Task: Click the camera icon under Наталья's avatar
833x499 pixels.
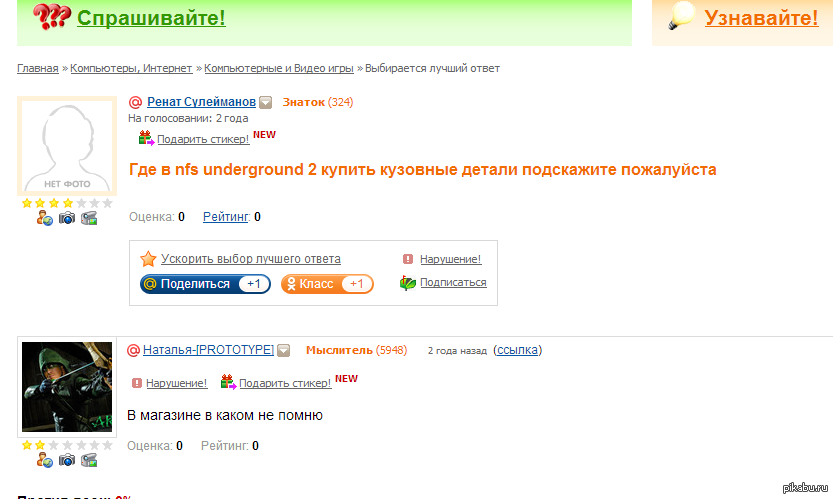Action: tap(67, 460)
